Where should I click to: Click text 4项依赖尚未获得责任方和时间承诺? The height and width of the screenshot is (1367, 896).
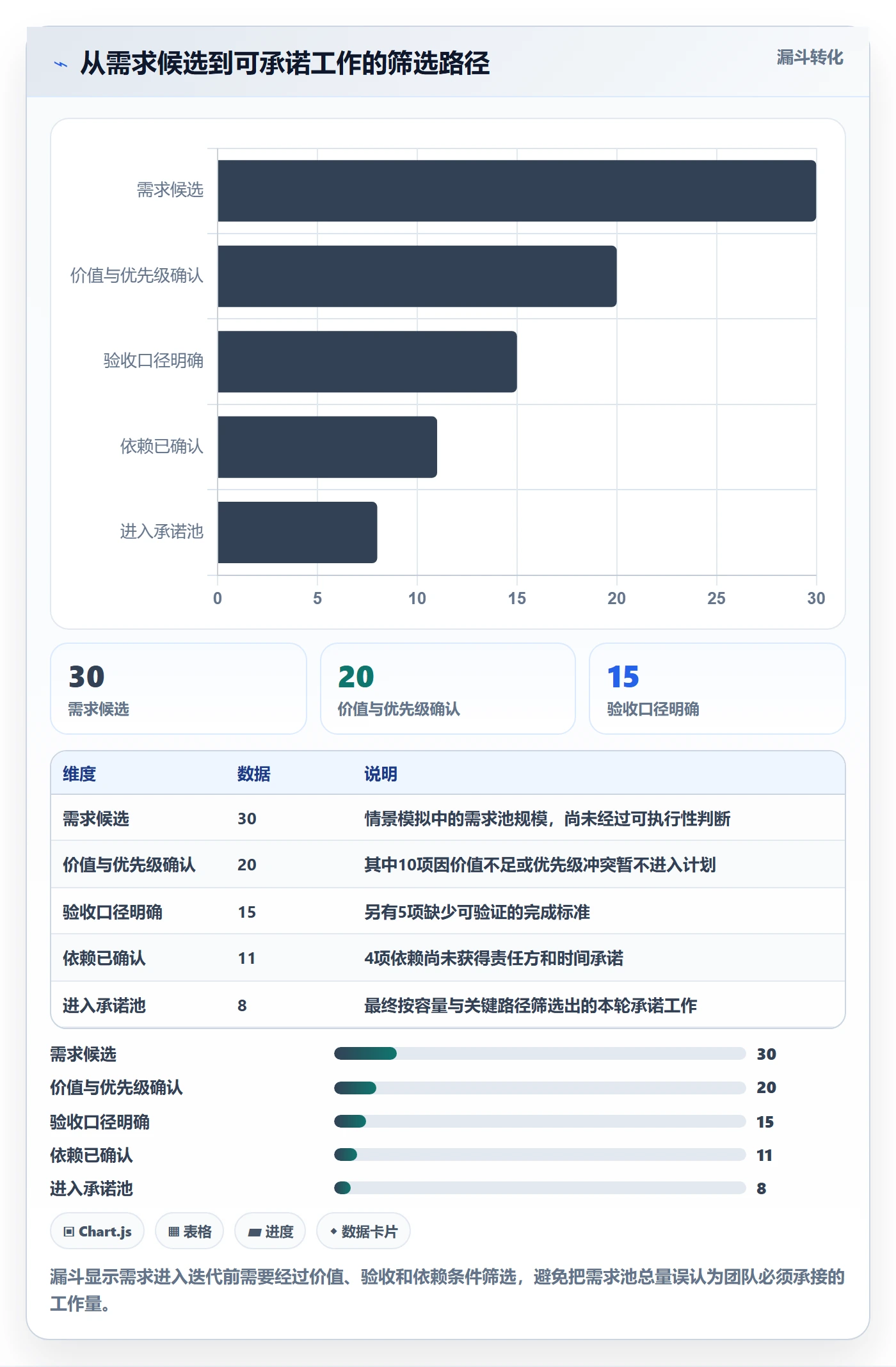point(493,958)
